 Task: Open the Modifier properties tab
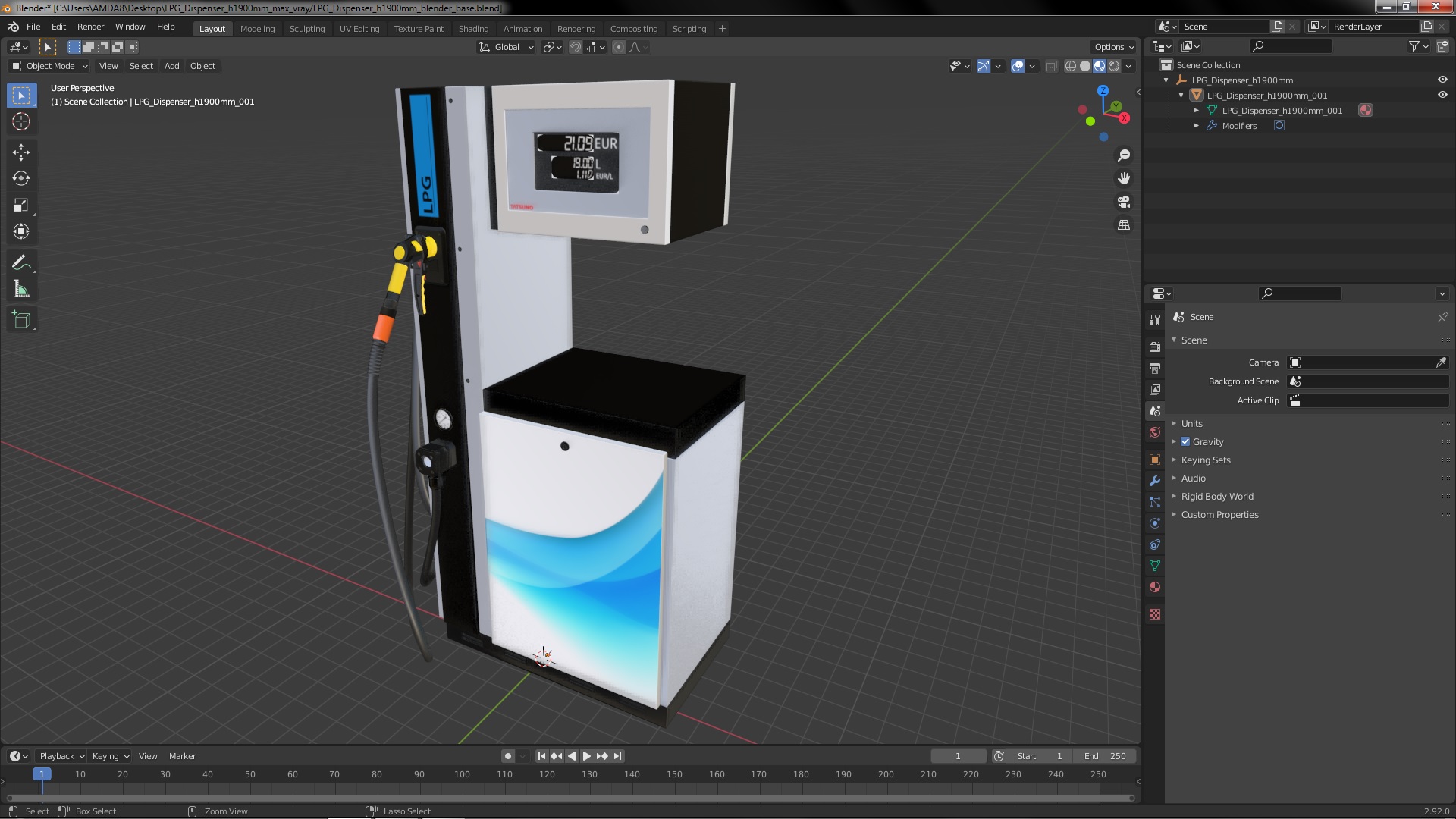point(1155,481)
